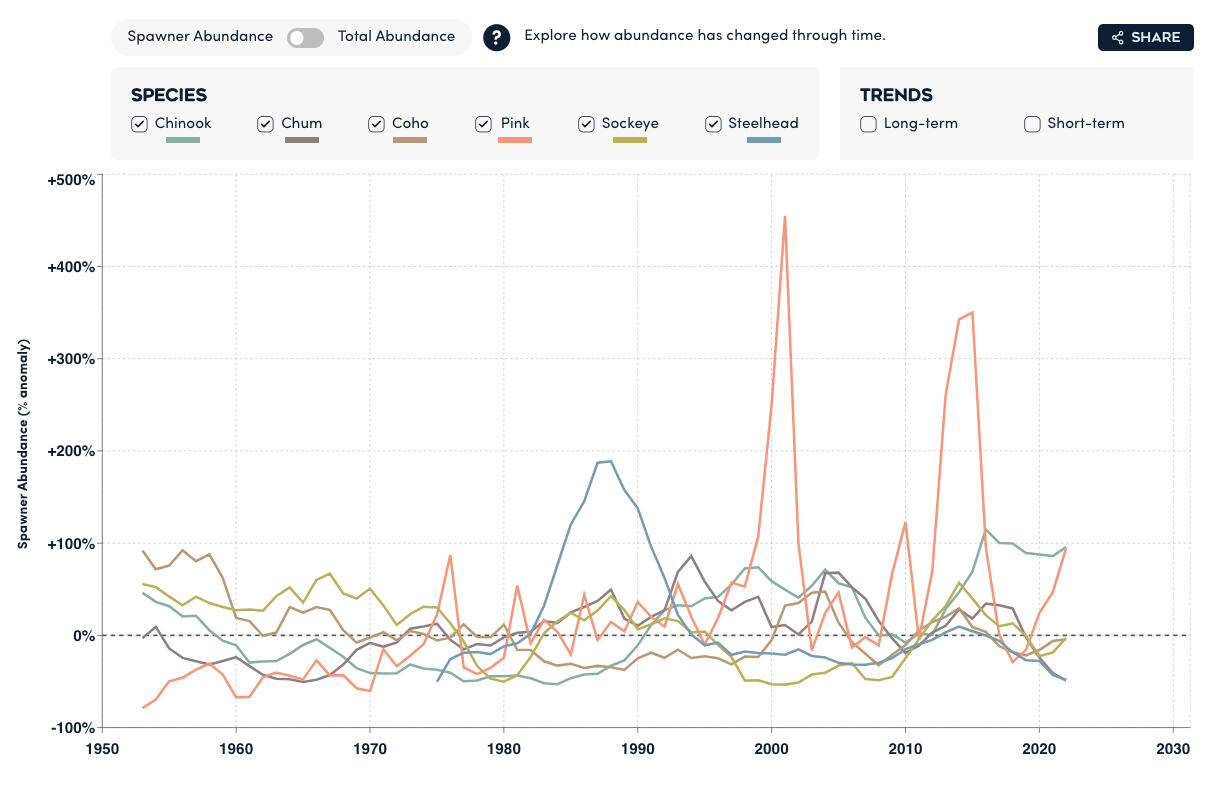The height and width of the screenshot is (786, 1218).
Task: Click the Sockeye yellow color swatch
Action: click(x=629, y=140)
